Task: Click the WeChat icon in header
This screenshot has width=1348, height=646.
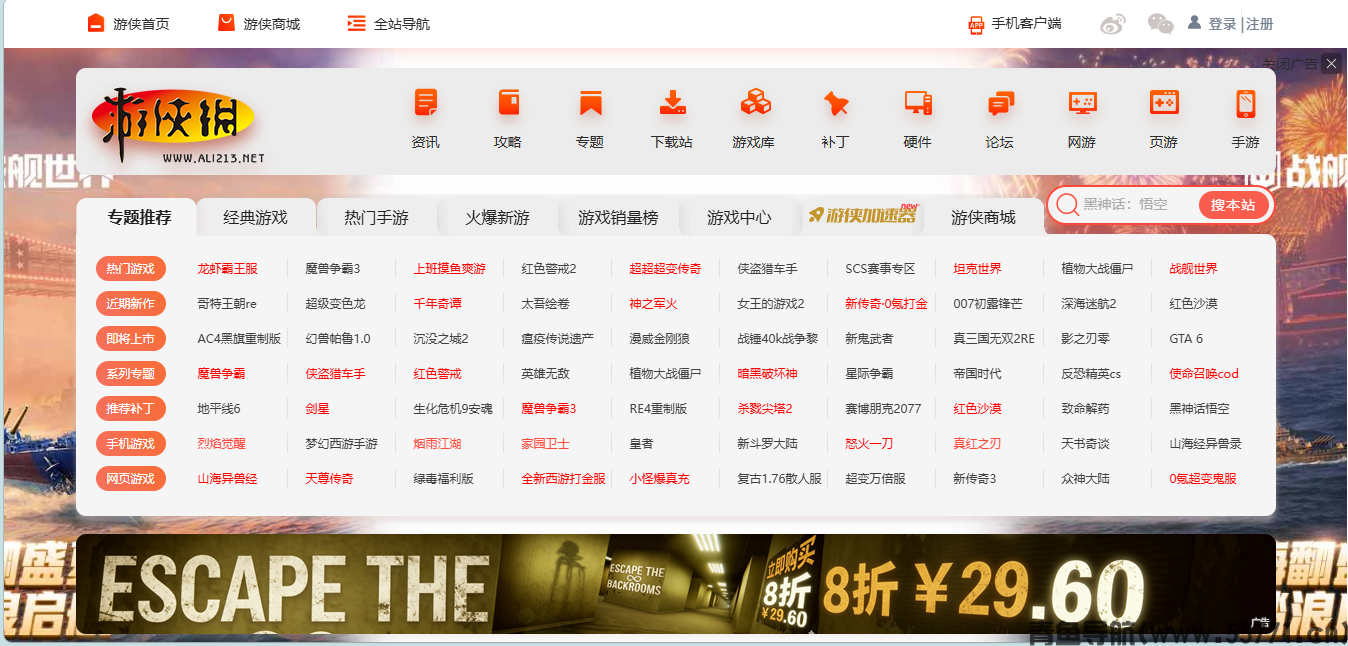Action: [1160, 24]
